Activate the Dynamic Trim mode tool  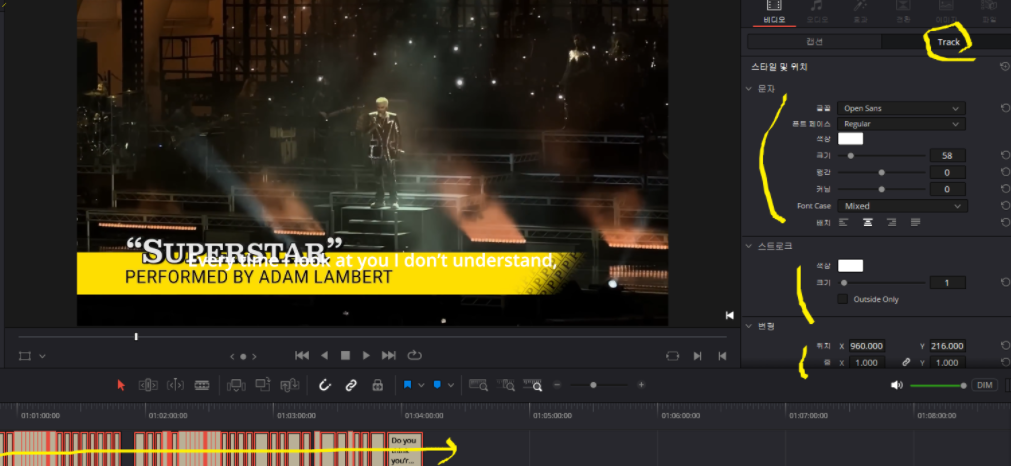click(175, 385)
